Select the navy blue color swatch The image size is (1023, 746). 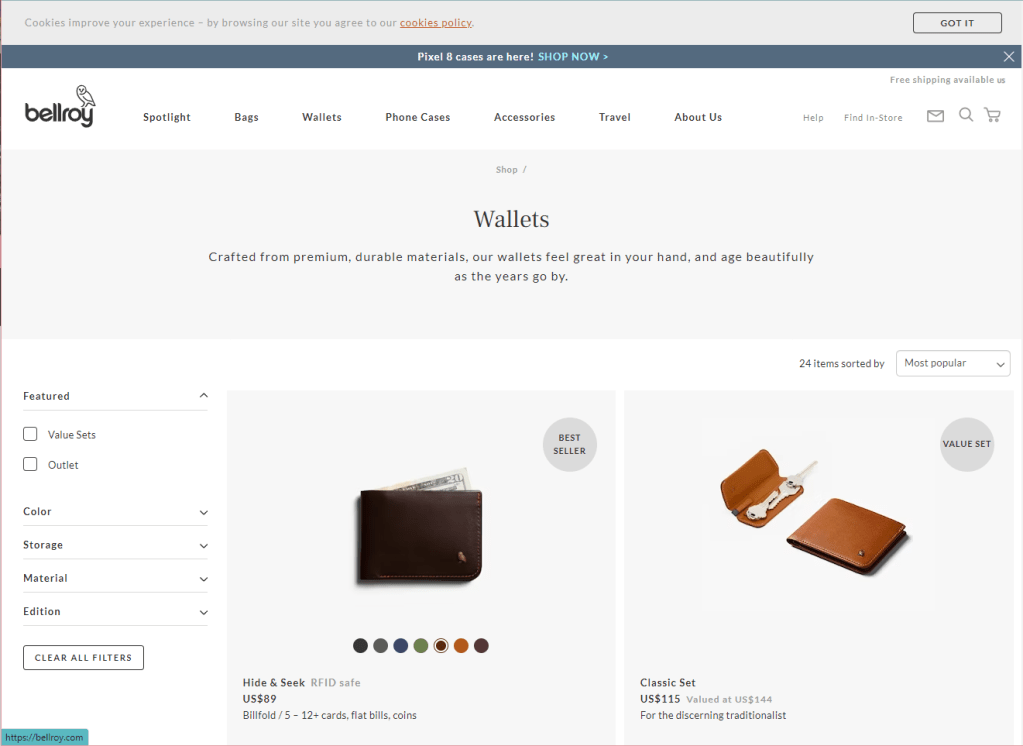pos(401,646)
